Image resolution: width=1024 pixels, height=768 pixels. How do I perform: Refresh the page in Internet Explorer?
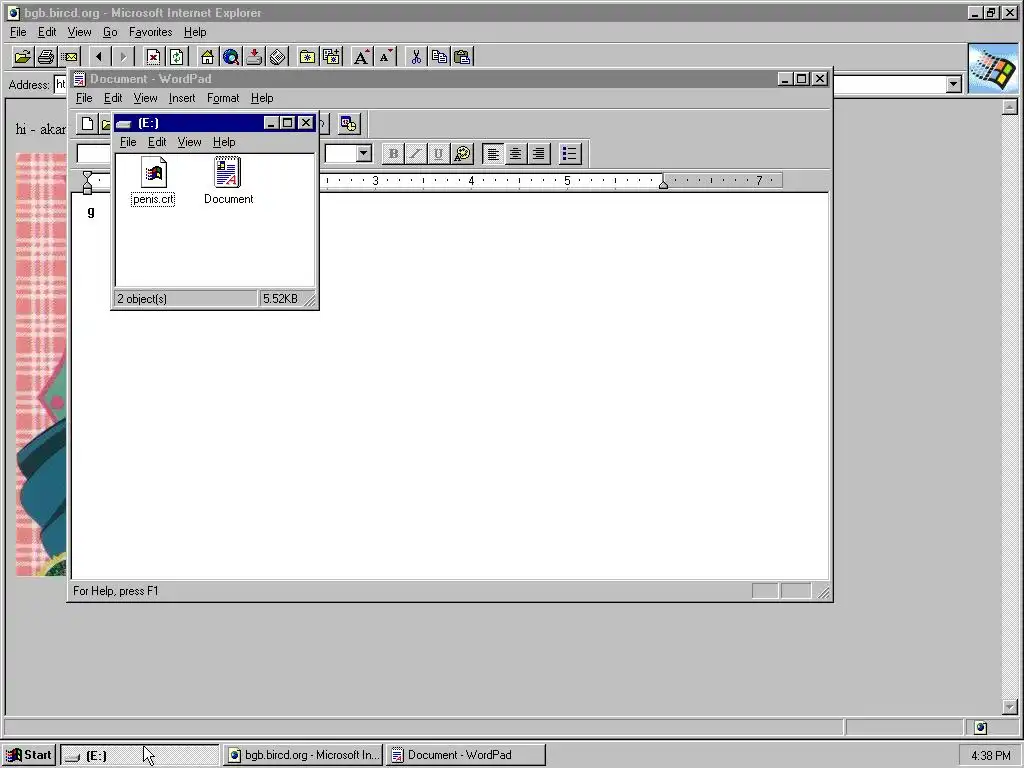tap(176, 57)
